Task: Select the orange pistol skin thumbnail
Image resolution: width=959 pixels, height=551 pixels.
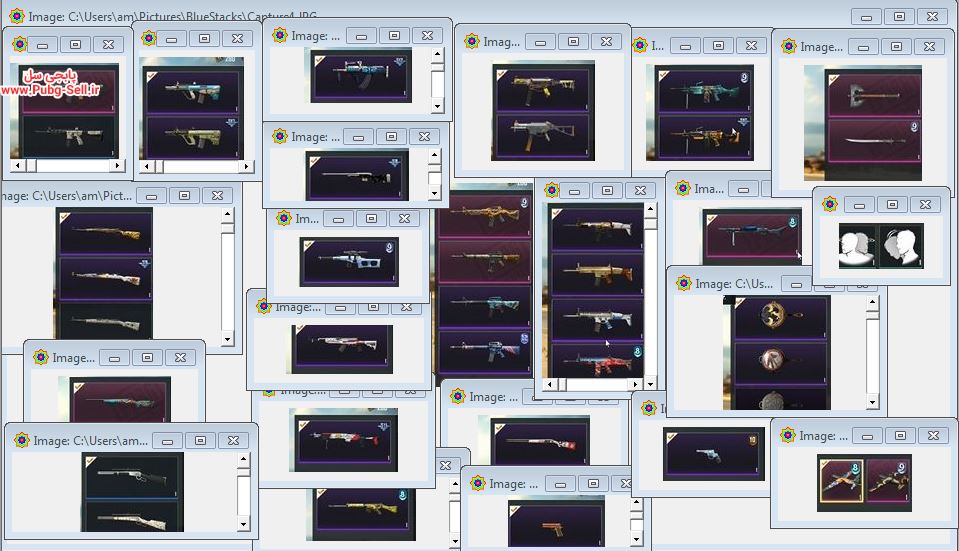Action: (555, 525)
